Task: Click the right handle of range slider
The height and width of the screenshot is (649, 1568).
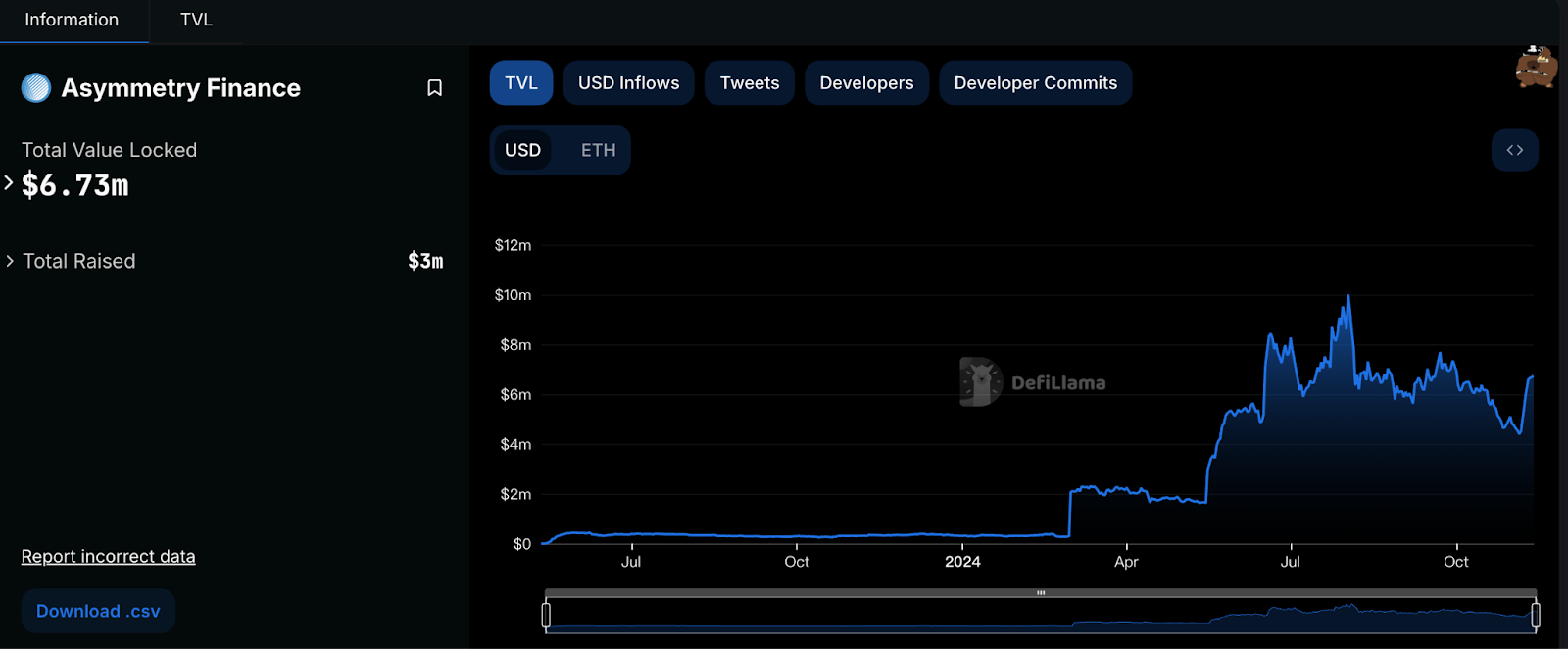Action: [x=1536, y=615]
